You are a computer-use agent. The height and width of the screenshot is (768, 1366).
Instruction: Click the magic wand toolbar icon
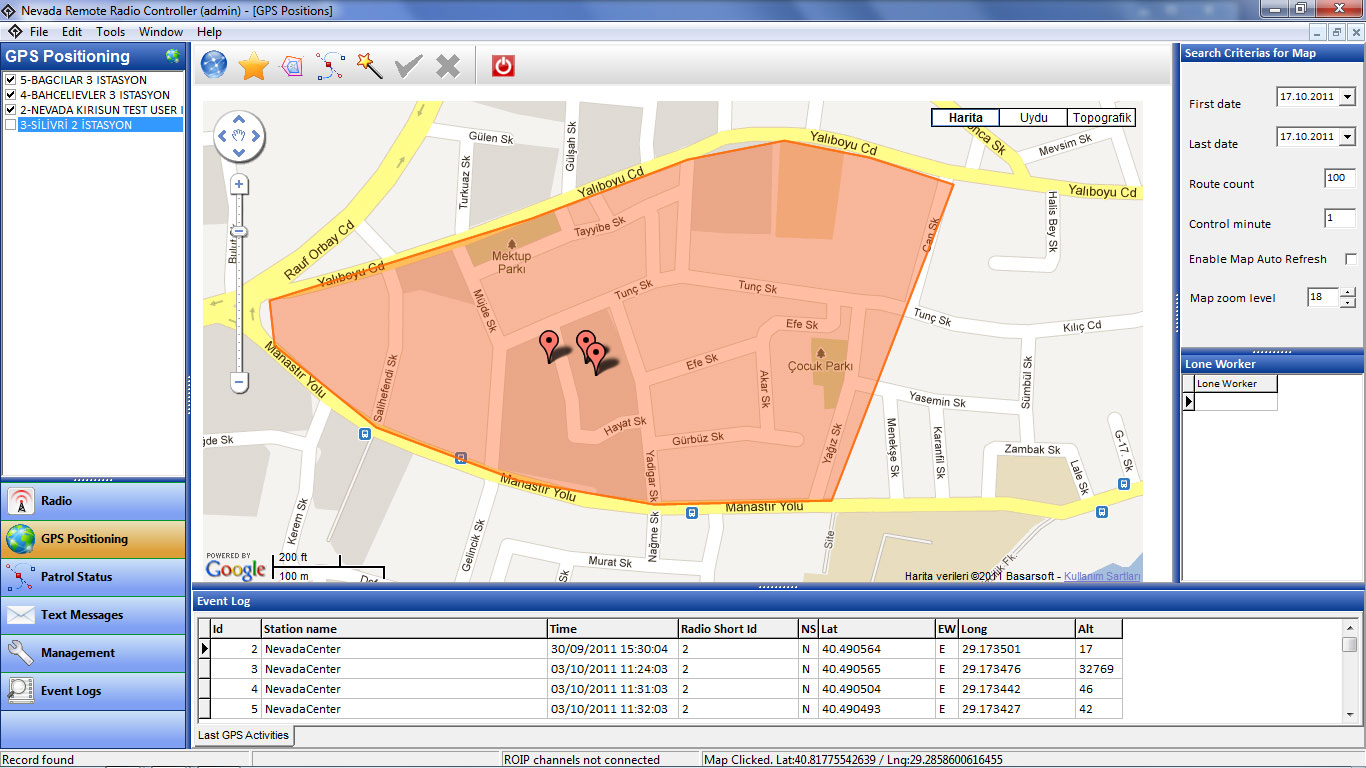pyautogui.click(x=370, y=66)
